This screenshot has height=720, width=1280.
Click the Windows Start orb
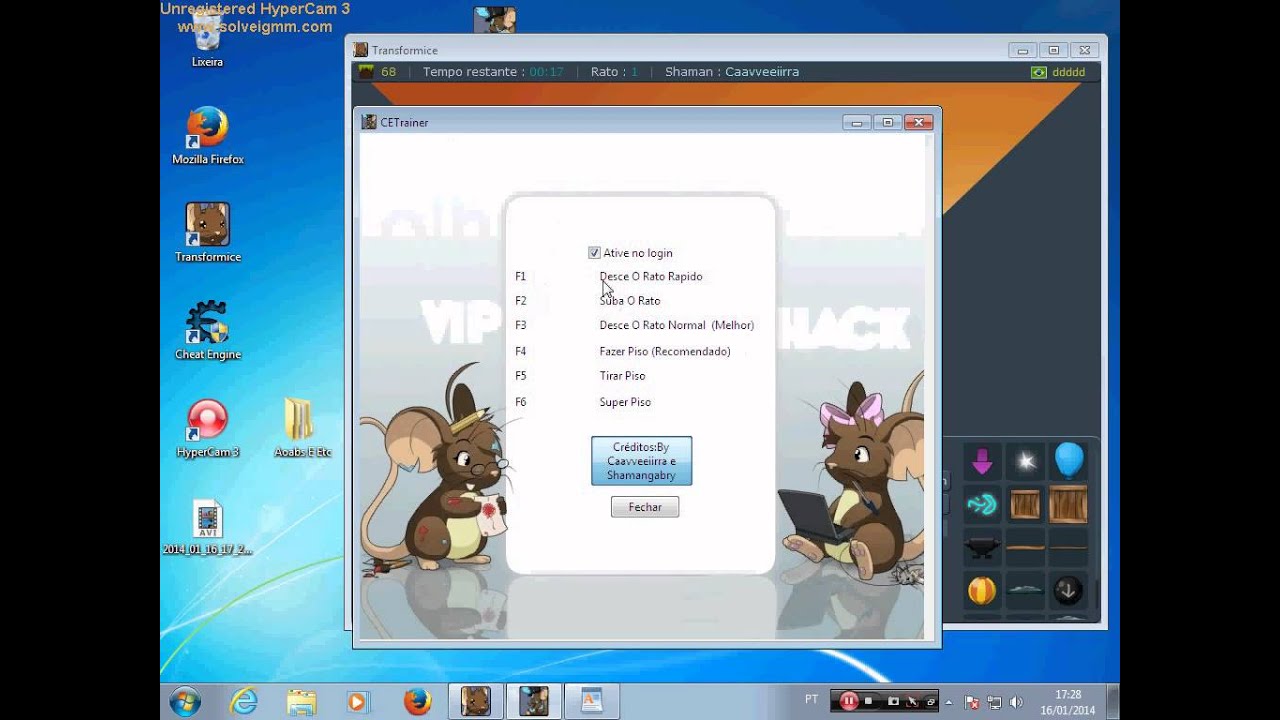coord(185,701)
